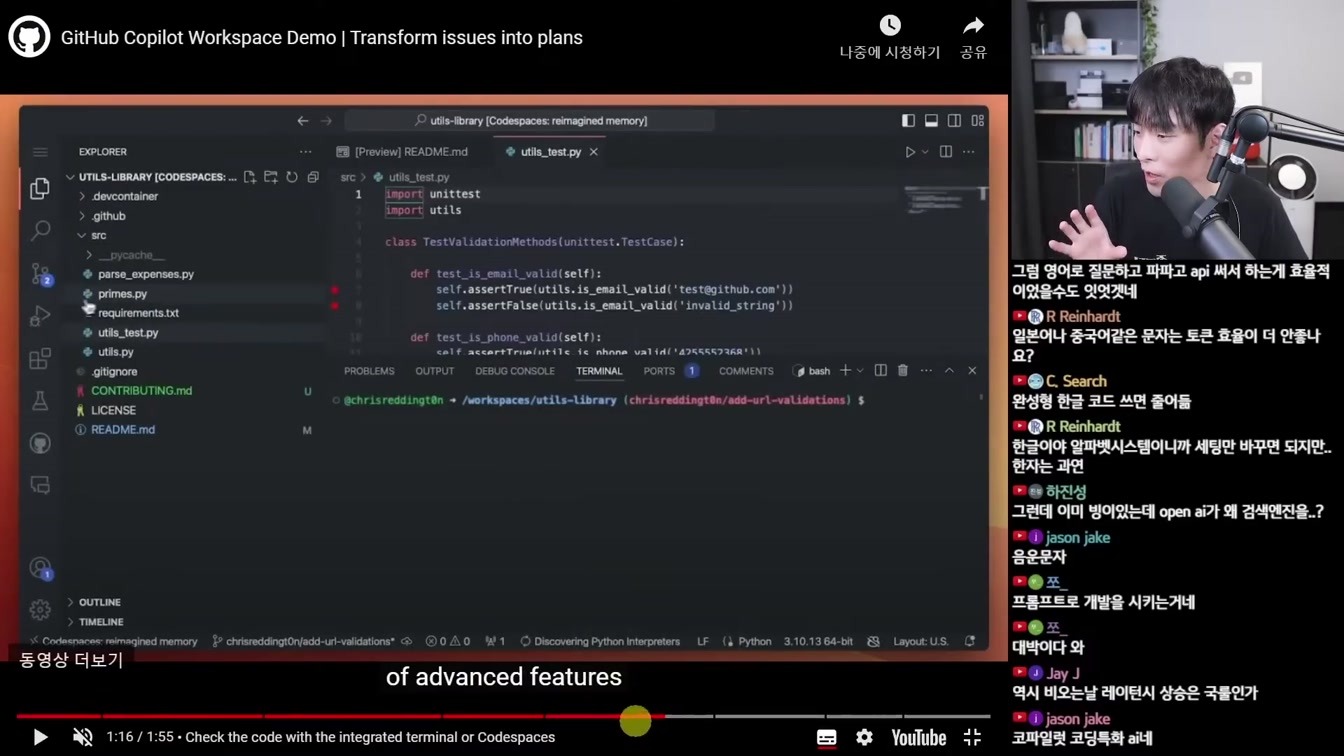The image size is (1344, 756).
Task: Unmute the video sound
Action: 83,737
